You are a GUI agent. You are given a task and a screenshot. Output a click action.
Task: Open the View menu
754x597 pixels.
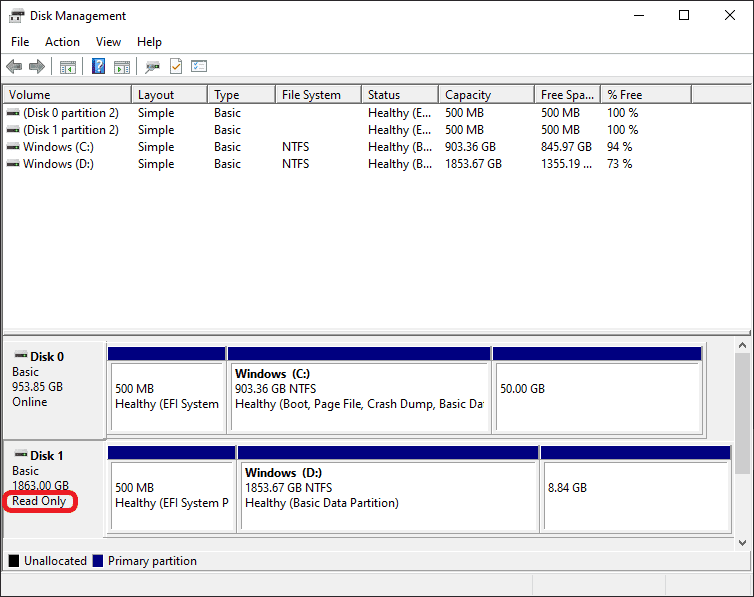[x=108, y=42]
